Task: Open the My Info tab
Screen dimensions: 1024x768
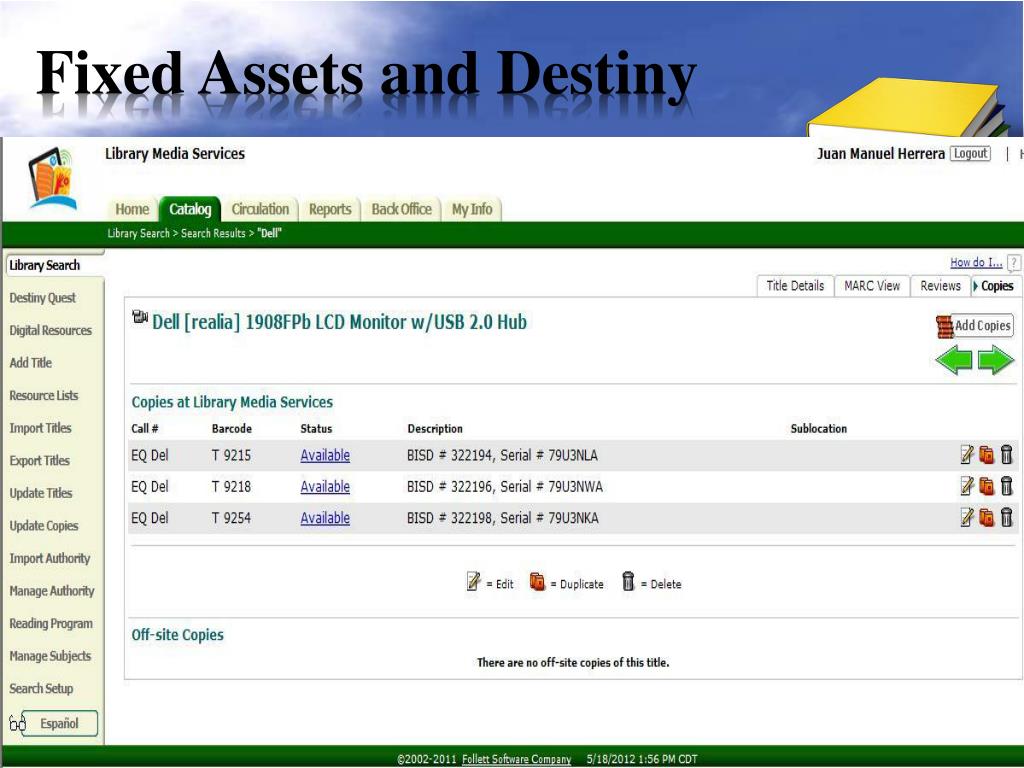Action: (x=472, y=209)
